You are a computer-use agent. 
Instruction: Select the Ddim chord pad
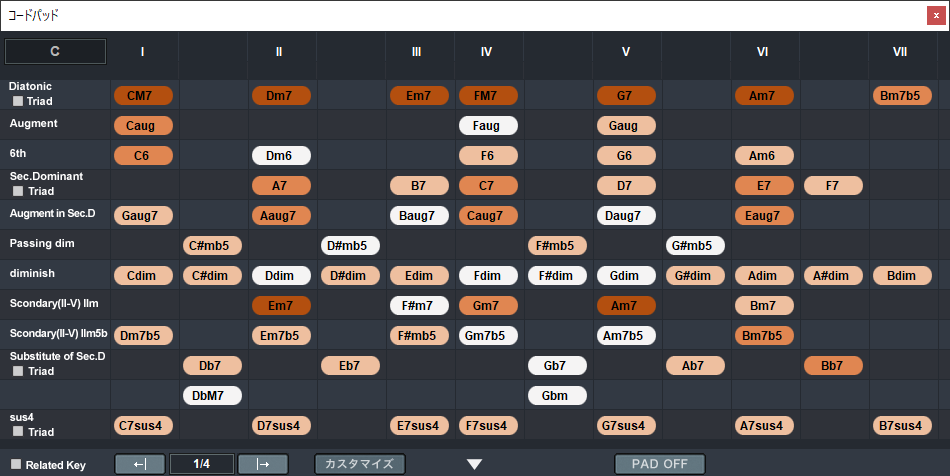click(x=281, y=276)
